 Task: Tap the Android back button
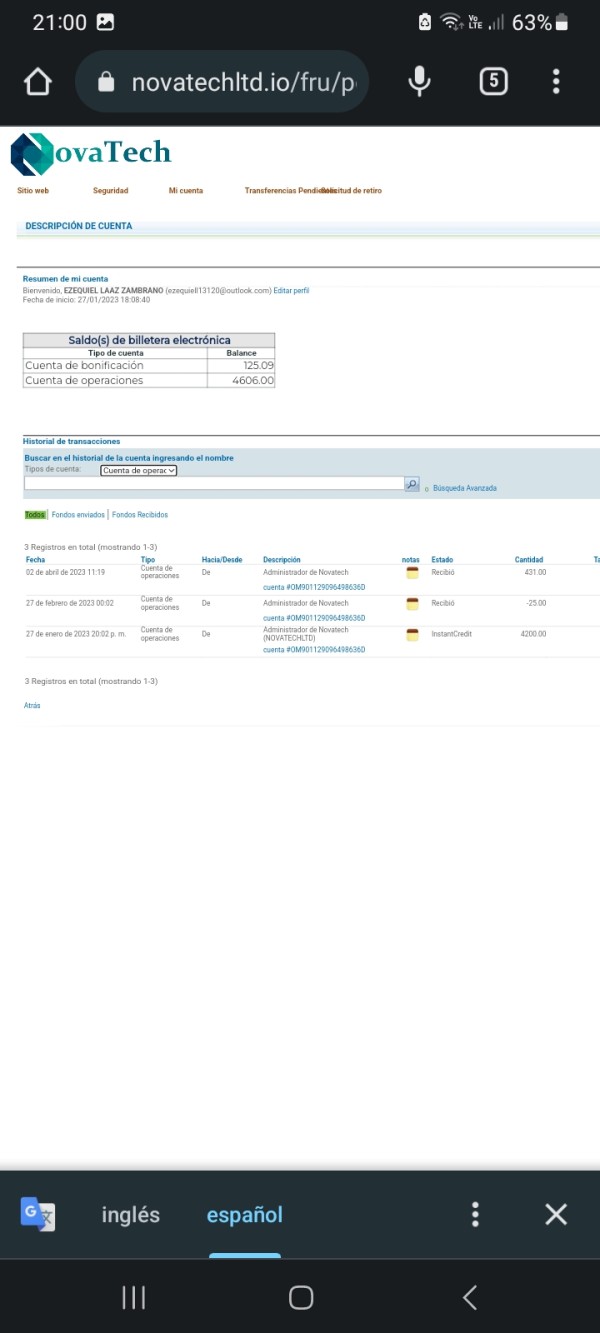click(469, 1297)
